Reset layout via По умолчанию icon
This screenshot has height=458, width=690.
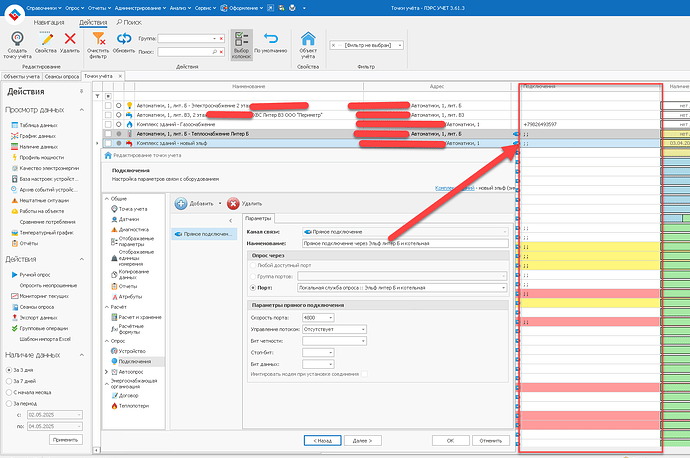pos(271,43)
